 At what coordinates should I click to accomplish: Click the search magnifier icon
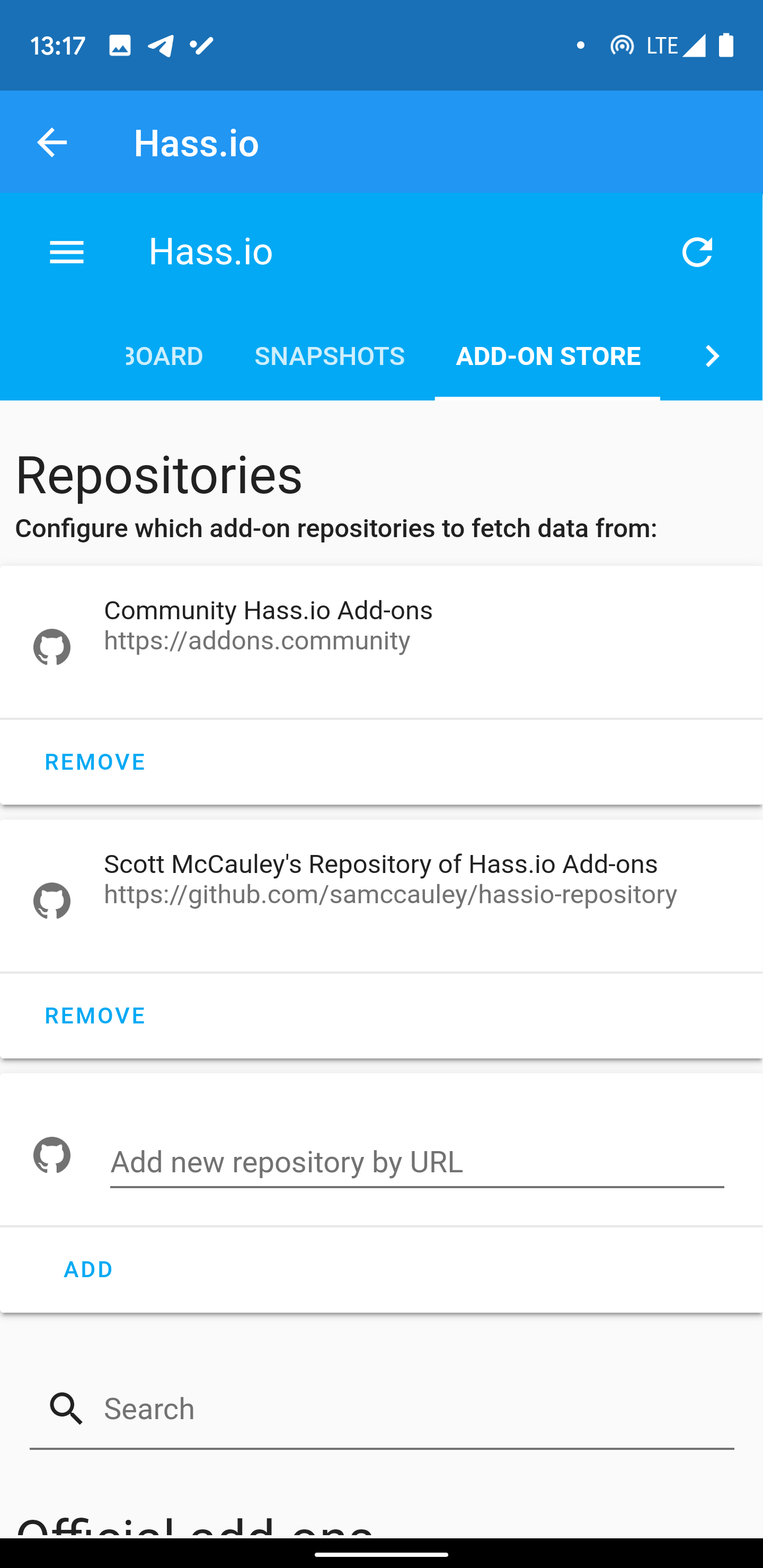tap(66, 1409)
